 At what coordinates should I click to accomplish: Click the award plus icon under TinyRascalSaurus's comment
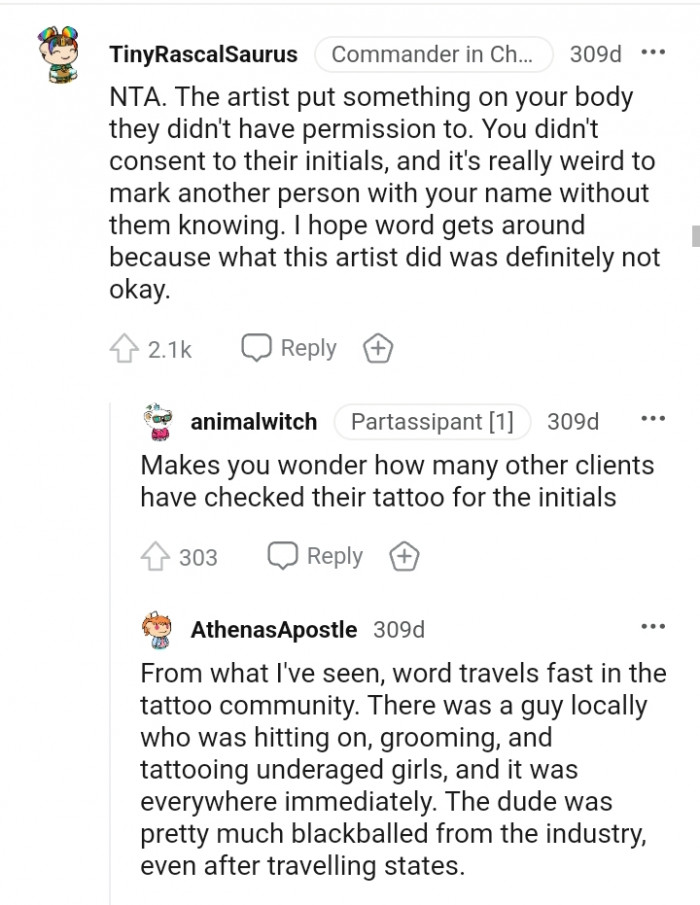tap(377, 348)
